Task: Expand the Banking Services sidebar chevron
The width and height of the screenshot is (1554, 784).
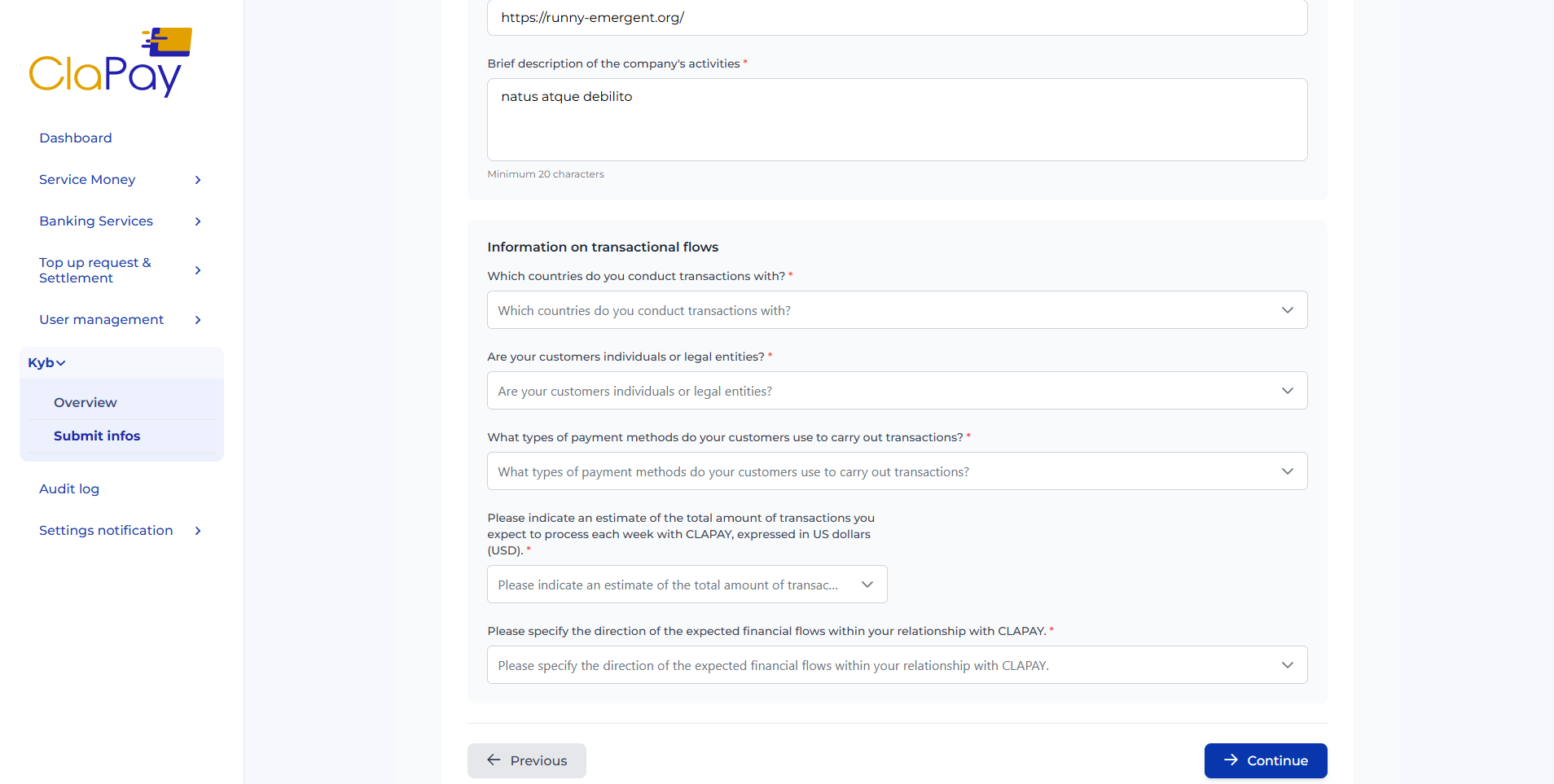Action: [198, 221]
